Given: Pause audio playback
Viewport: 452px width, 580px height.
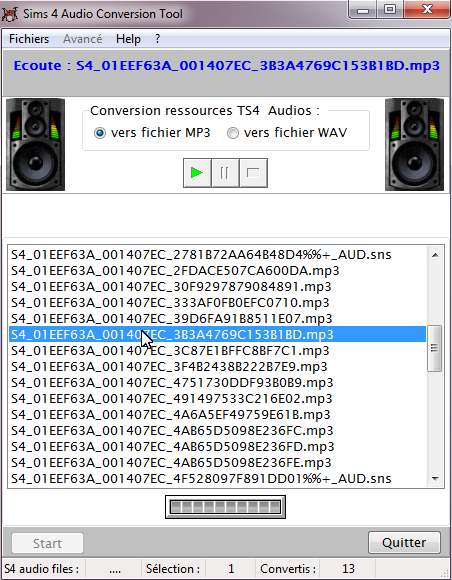Looking at the screenshot, I should [225, 173].
